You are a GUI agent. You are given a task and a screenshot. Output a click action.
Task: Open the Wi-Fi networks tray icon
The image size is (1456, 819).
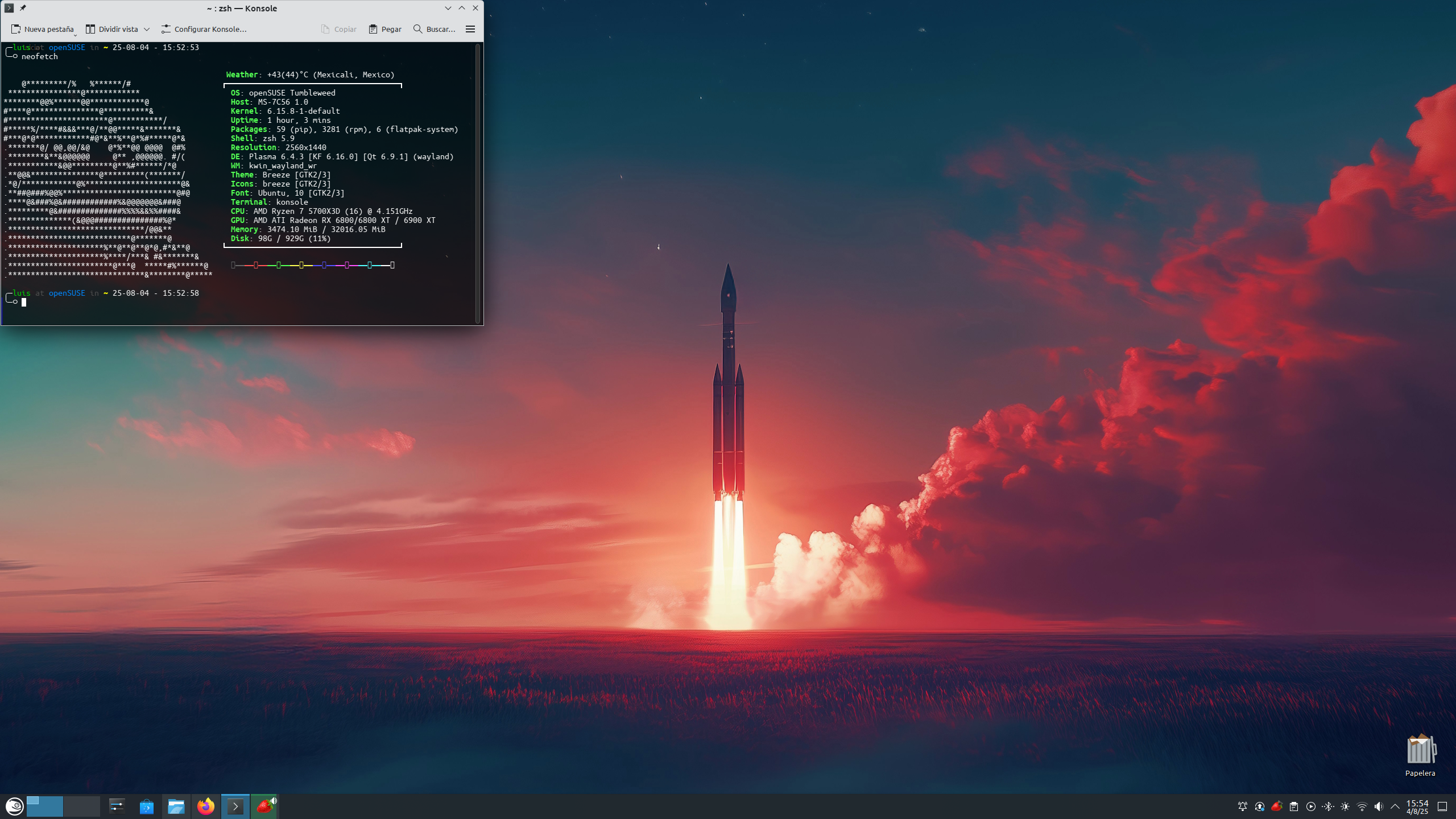coord(1362,806)
